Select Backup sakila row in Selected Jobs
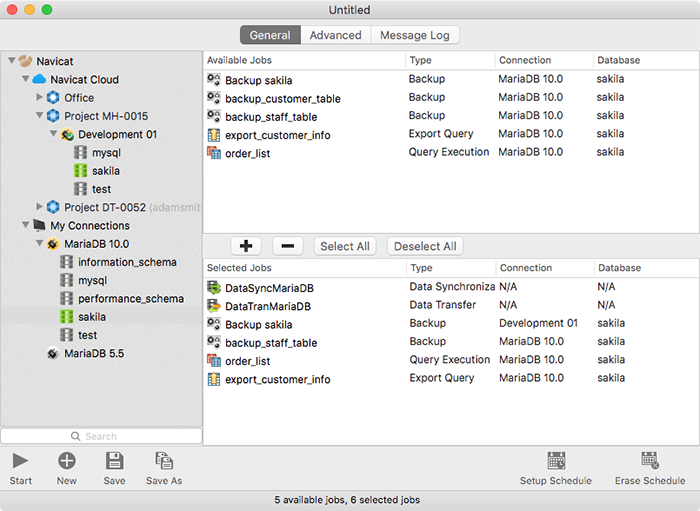The image size is (700, 511). (x=451, y=324)
